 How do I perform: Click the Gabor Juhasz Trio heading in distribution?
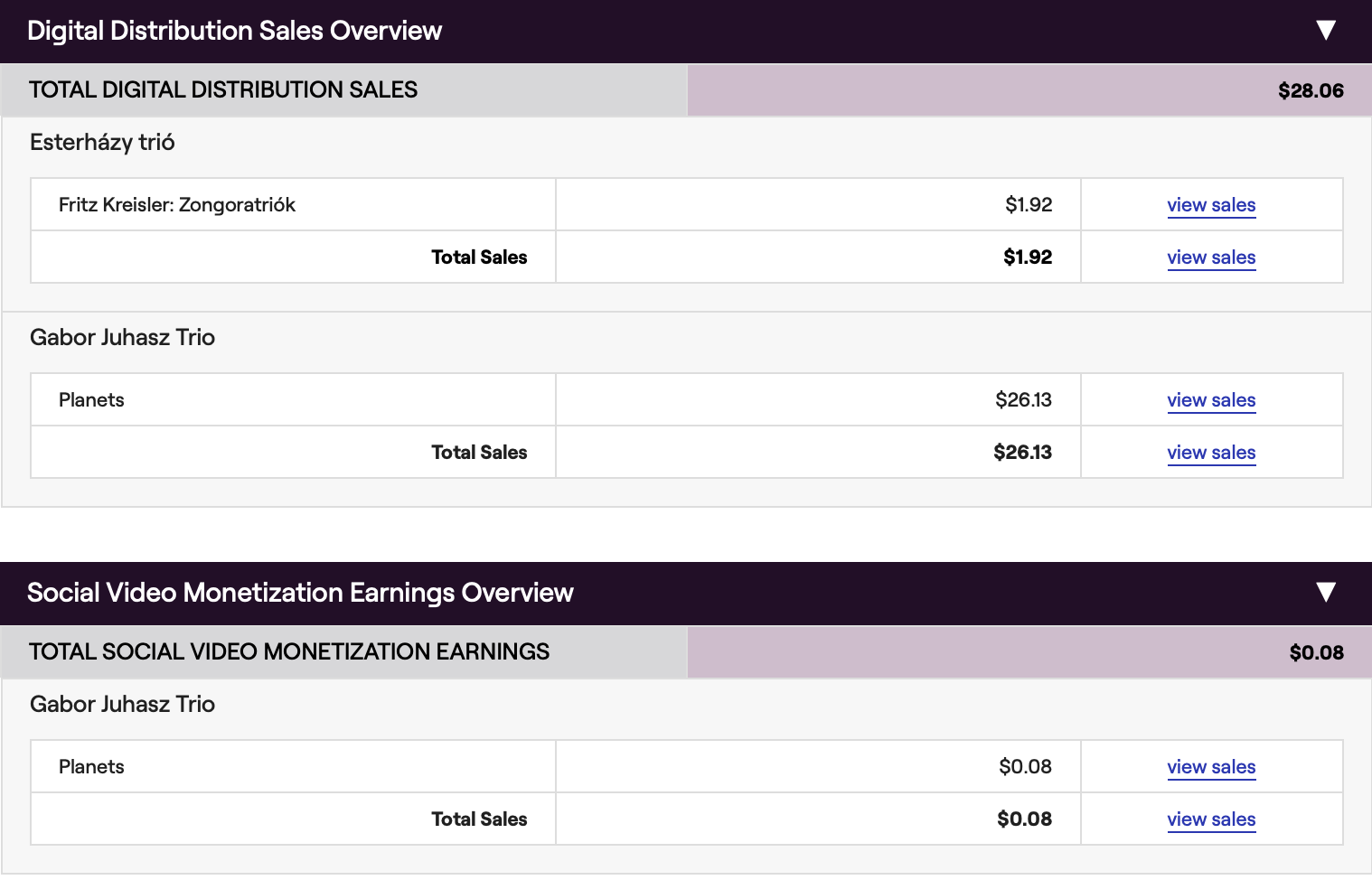click(x=122, y=338)
